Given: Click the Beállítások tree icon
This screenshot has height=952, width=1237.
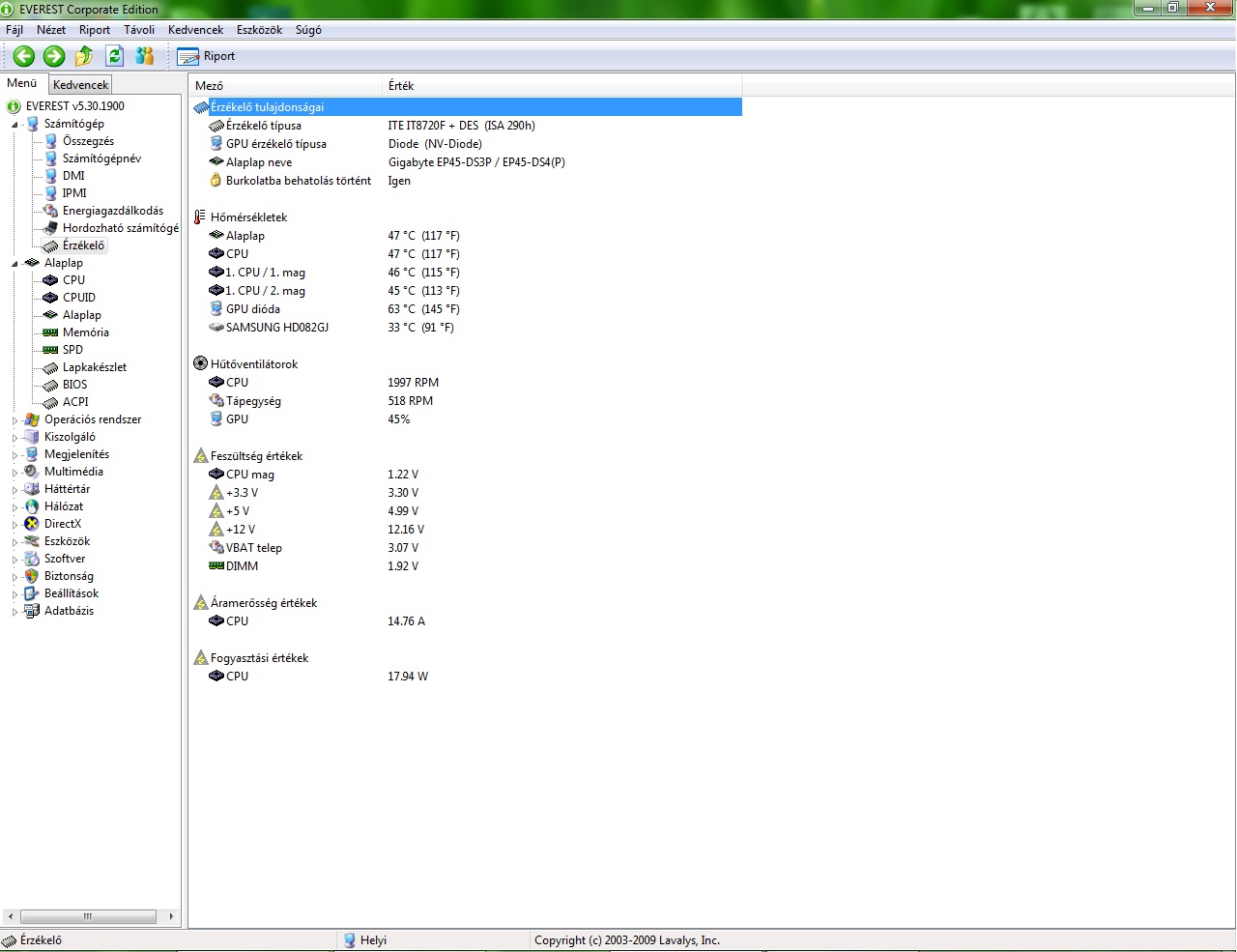Looking at the screenshot, I should (x=32, y=593).
